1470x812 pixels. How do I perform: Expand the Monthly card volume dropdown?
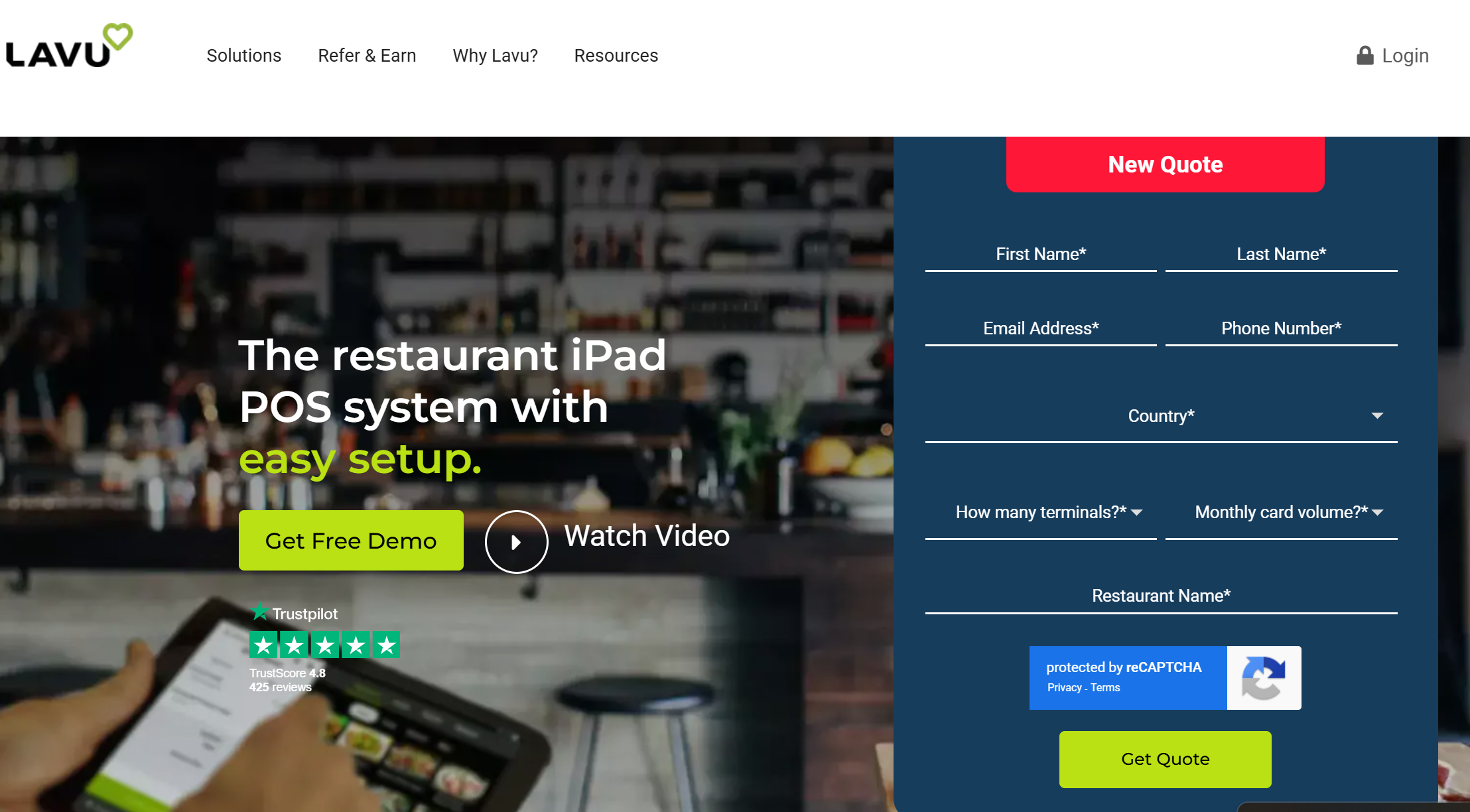(x=1281, y=513)
